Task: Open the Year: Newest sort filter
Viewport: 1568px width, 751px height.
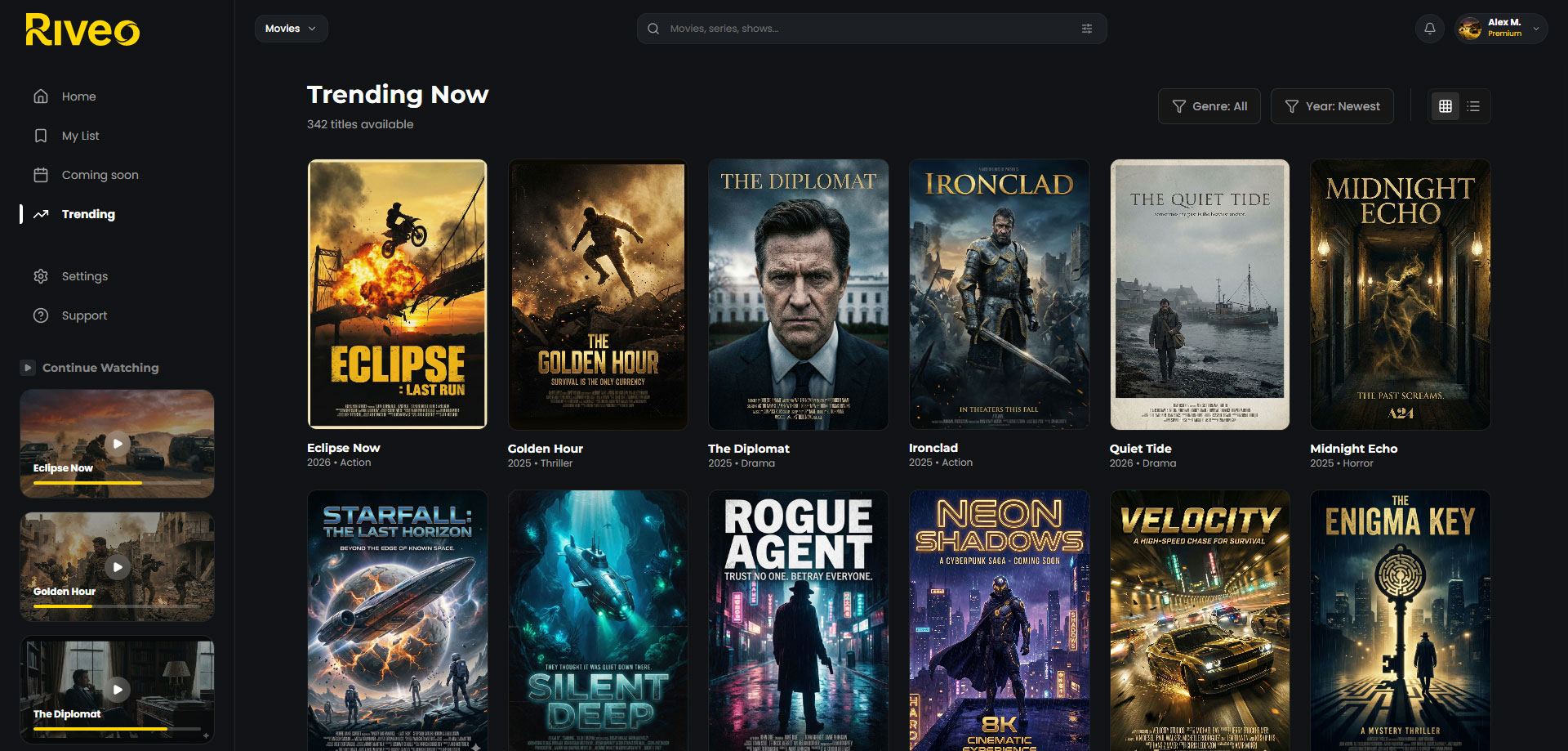Action: (x=1331, y=106)
